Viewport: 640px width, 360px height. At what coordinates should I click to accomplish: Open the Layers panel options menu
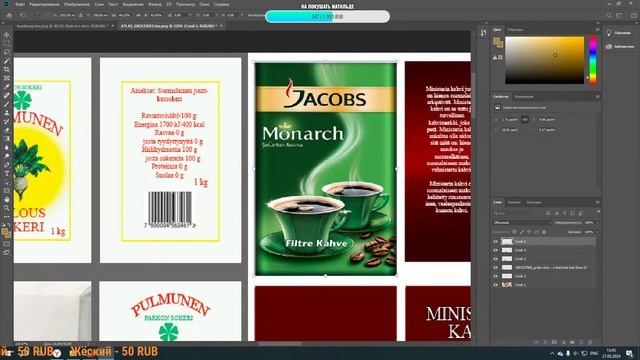click(598, 202)
